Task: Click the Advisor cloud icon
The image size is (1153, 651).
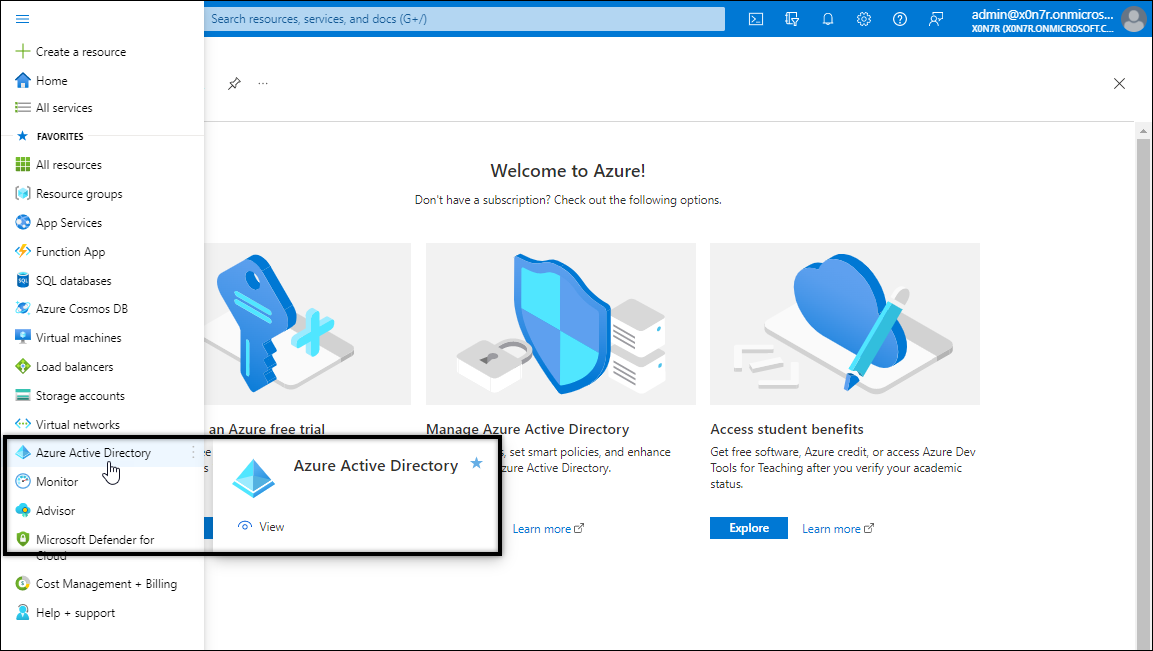Action: tap(23, 511)
